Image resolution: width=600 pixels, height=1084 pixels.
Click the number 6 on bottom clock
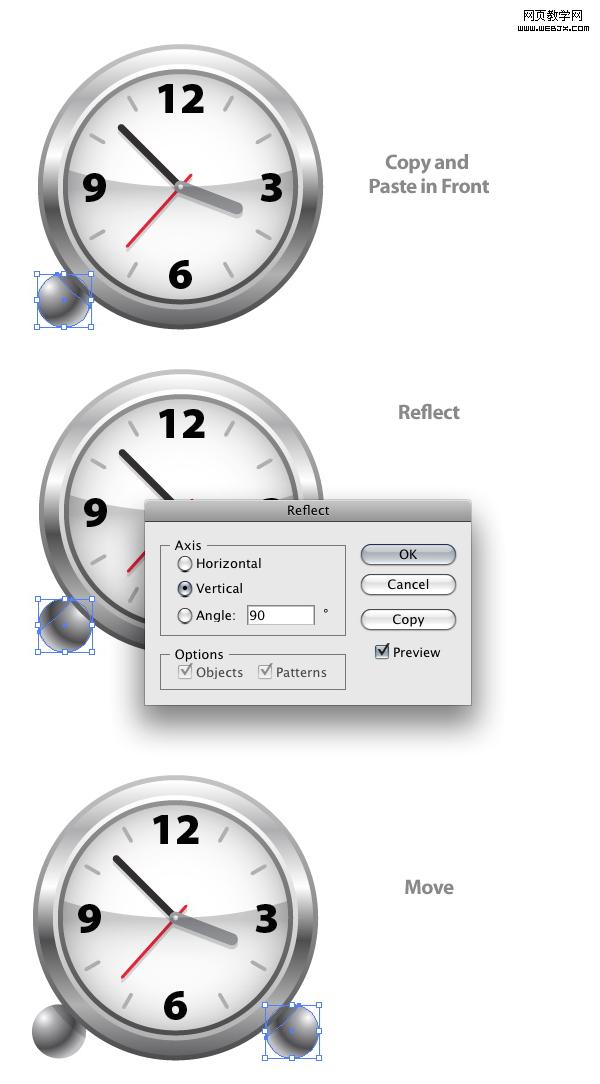pos(176,1005)
